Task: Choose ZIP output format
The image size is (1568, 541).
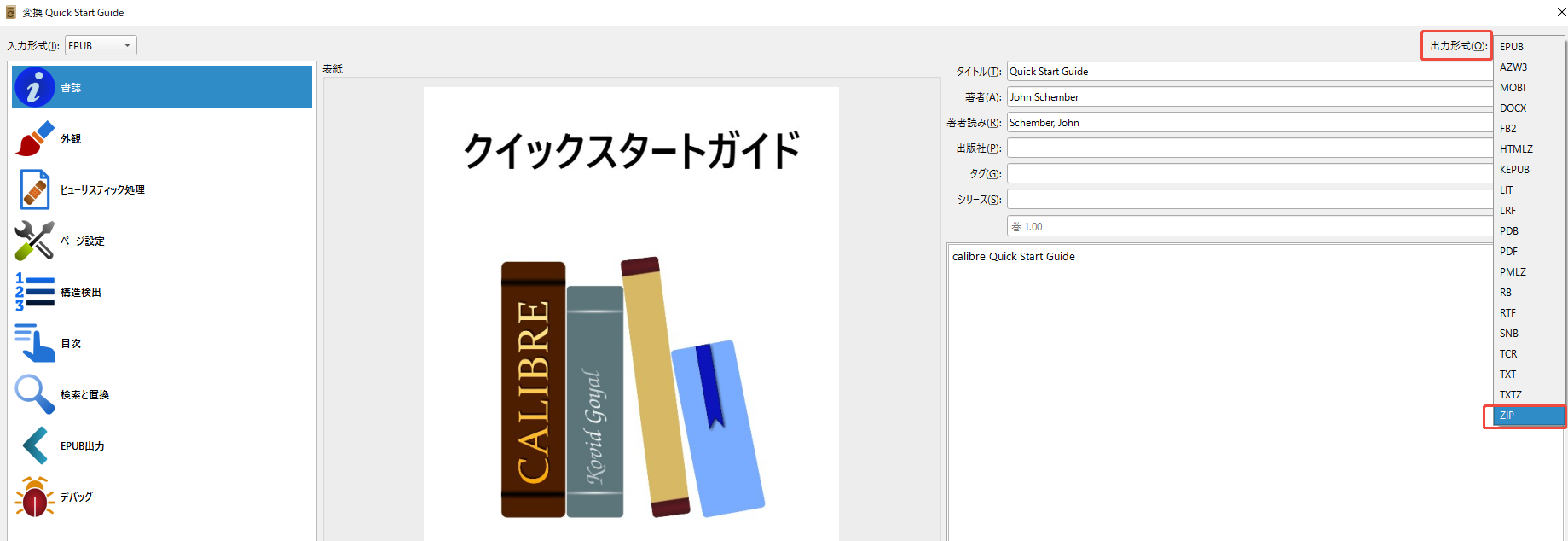Action: pyautogui.click(x=1530, y=415)
